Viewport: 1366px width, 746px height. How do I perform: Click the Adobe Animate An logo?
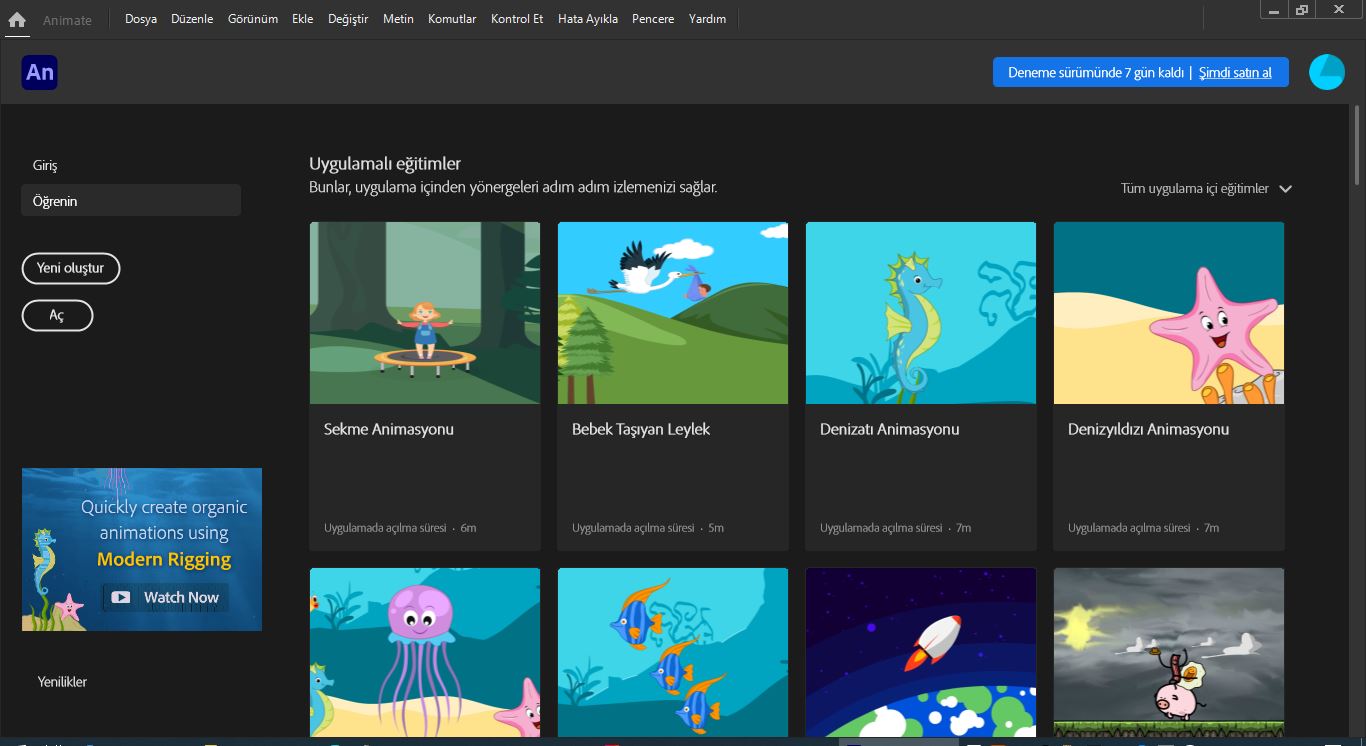40,72
